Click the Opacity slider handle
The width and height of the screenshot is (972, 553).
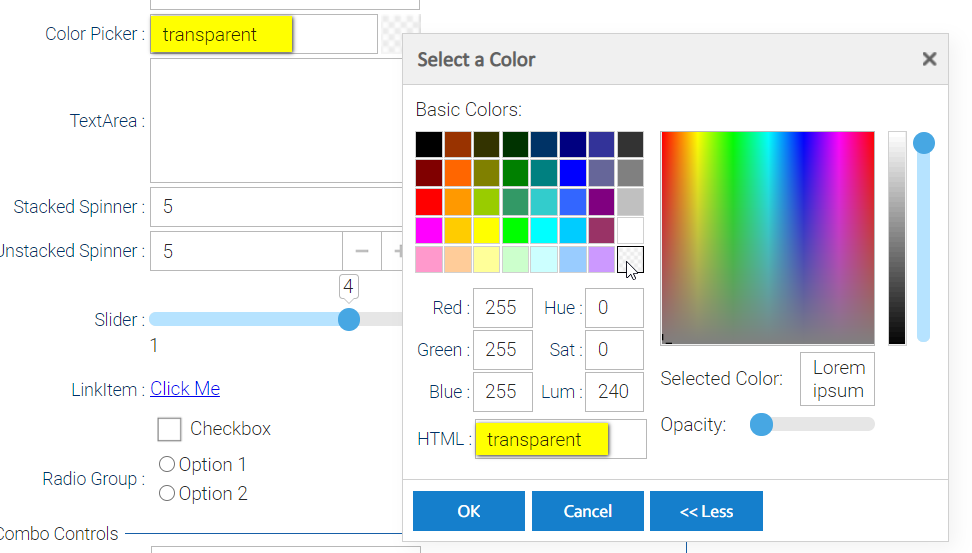(761, 424)
